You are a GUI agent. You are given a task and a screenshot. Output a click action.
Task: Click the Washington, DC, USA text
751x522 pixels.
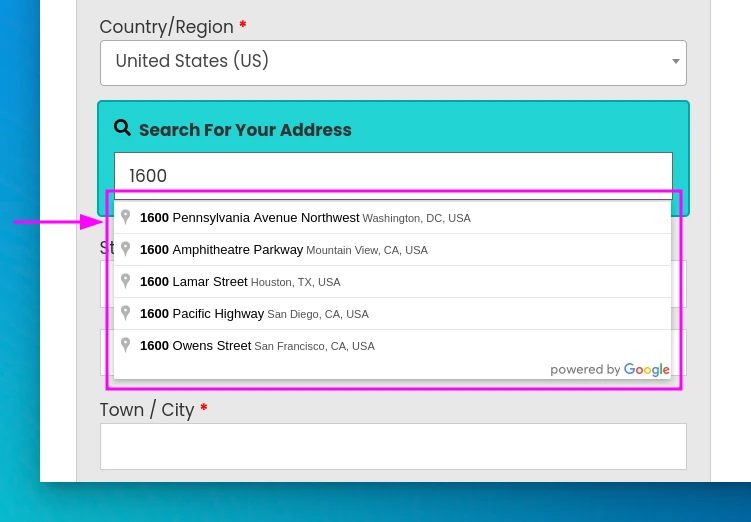click(417, 218)
